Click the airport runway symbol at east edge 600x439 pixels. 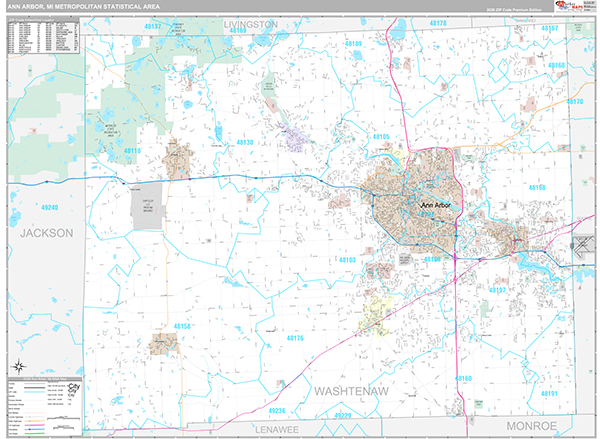(582, 244)
